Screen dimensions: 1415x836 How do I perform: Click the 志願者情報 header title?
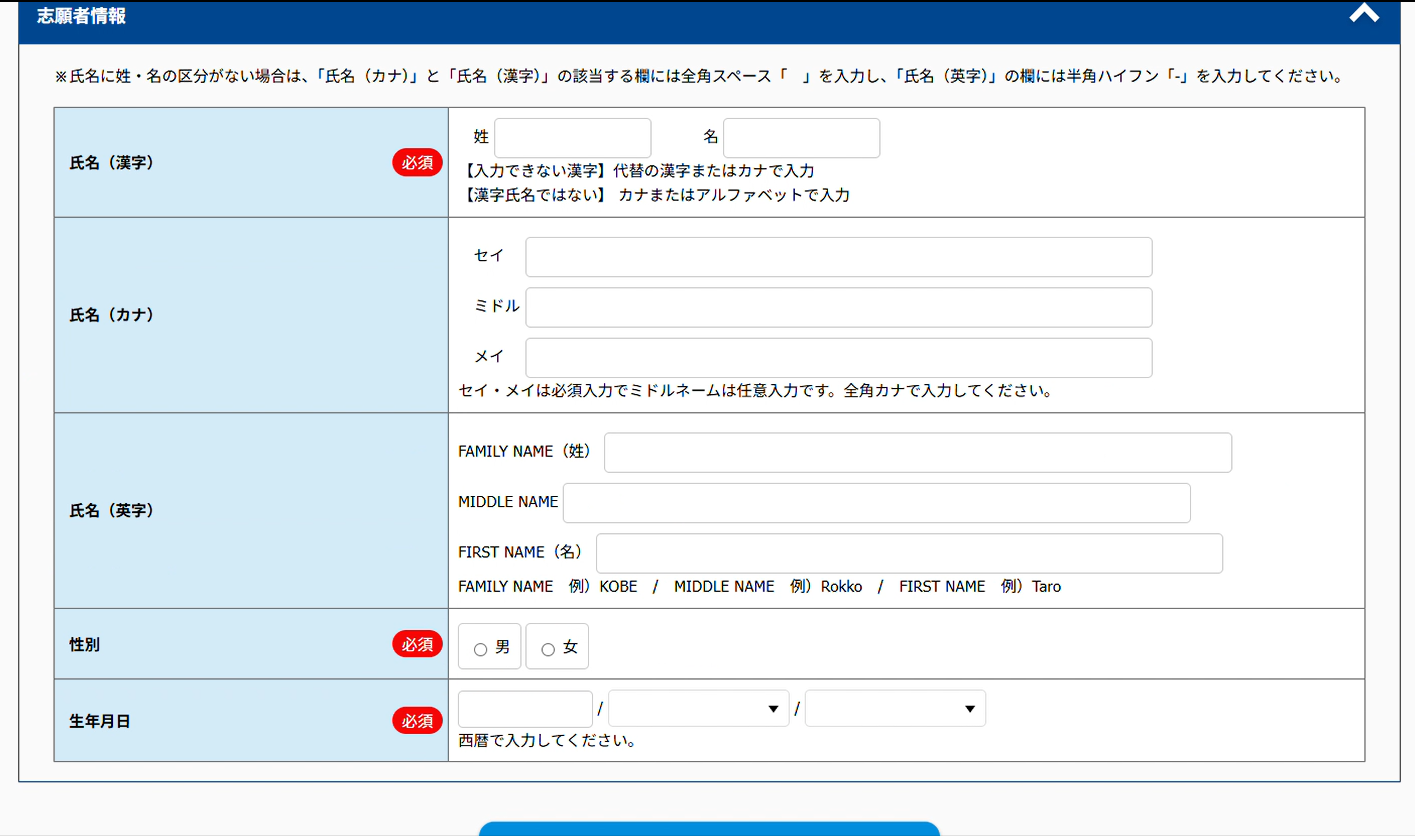82,17
